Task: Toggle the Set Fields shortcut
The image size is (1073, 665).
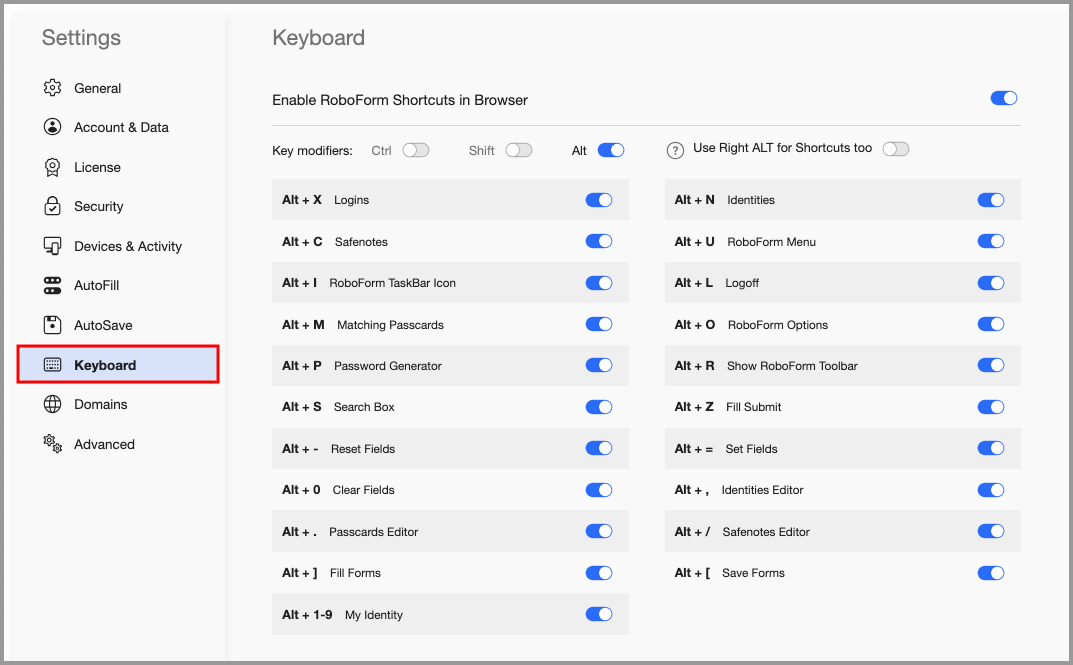Action: [x=991, y=448]
